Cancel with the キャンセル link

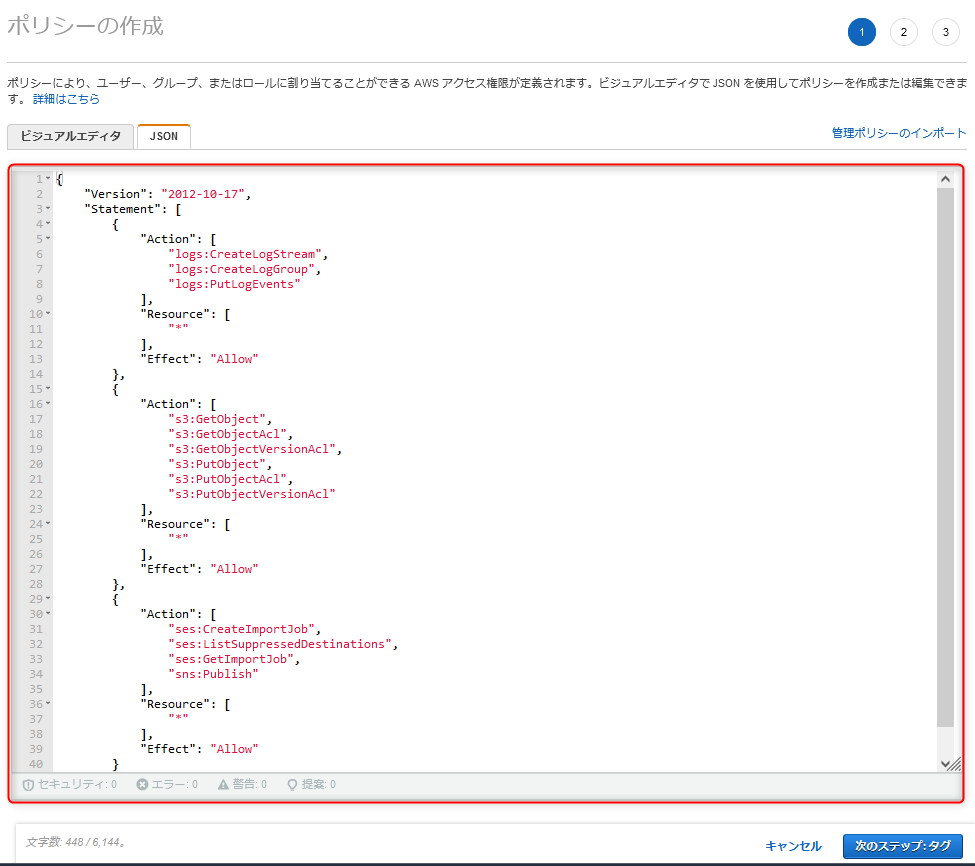point(793,845)
